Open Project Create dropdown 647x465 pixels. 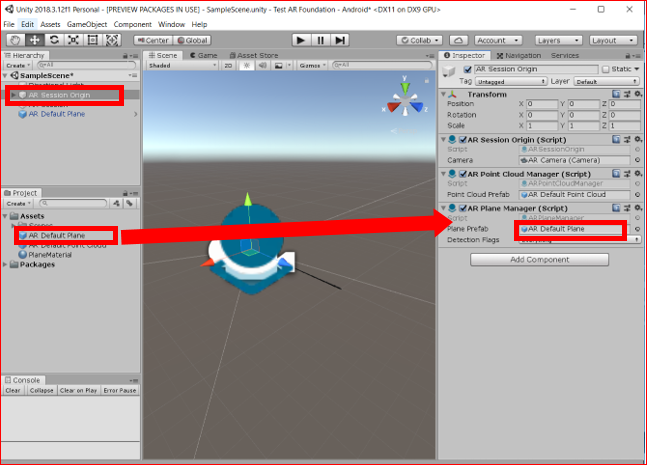tap(18, 203)
